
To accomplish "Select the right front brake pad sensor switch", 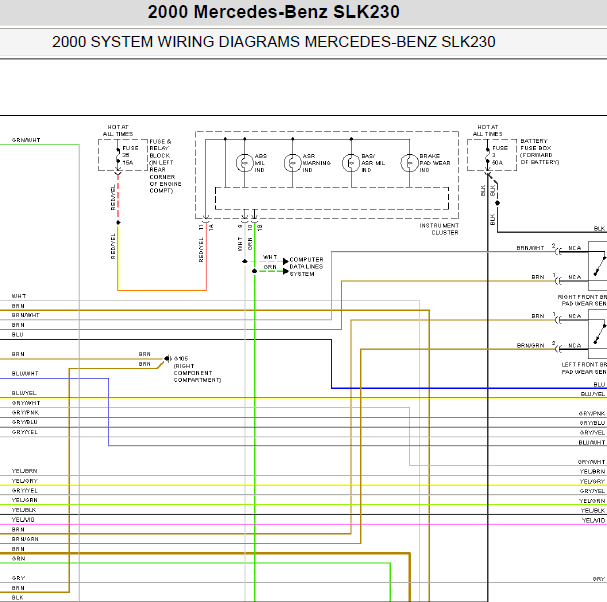I will [x=600, y=266].
